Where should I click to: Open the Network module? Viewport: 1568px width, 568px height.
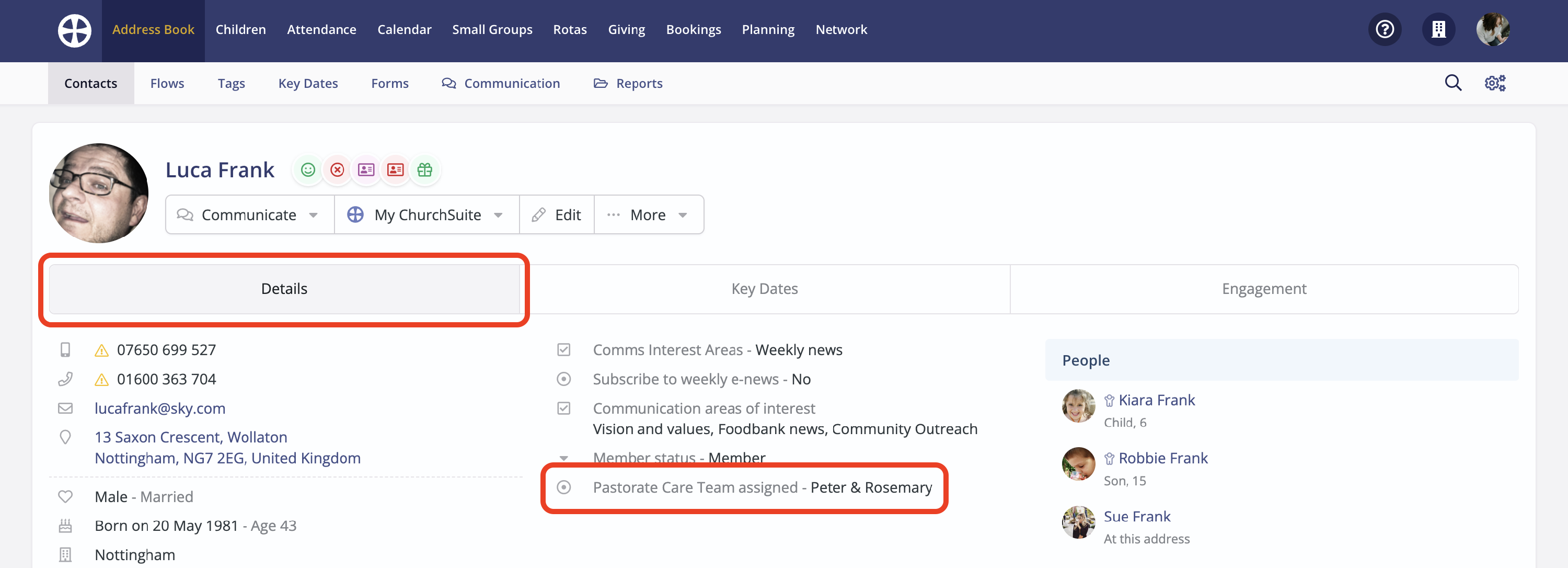tap(841, 30)
